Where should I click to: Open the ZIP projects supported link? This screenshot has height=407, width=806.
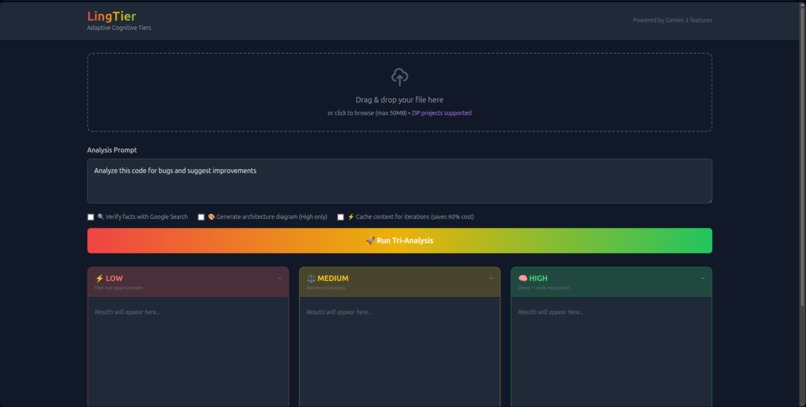(x=441, y=113)
